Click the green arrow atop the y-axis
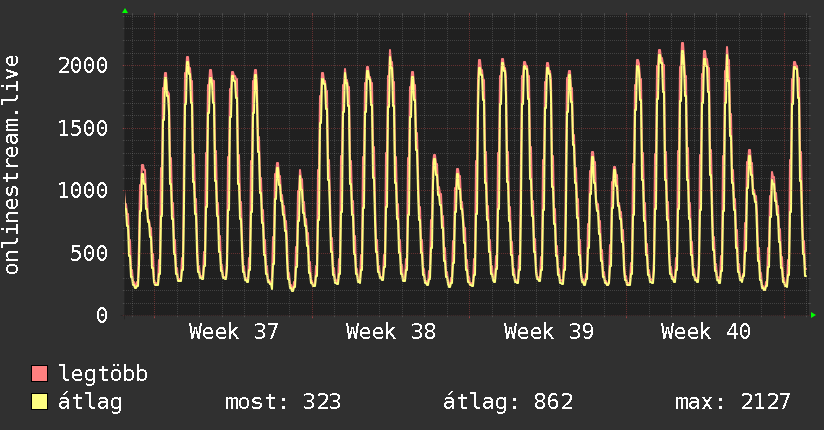The image size is (824, 430). 125,11
